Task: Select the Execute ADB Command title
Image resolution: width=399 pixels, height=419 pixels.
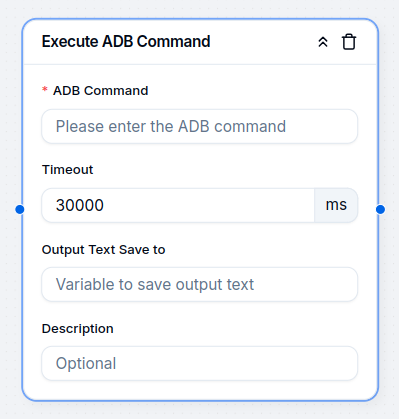Action: (x=126, y=42)
